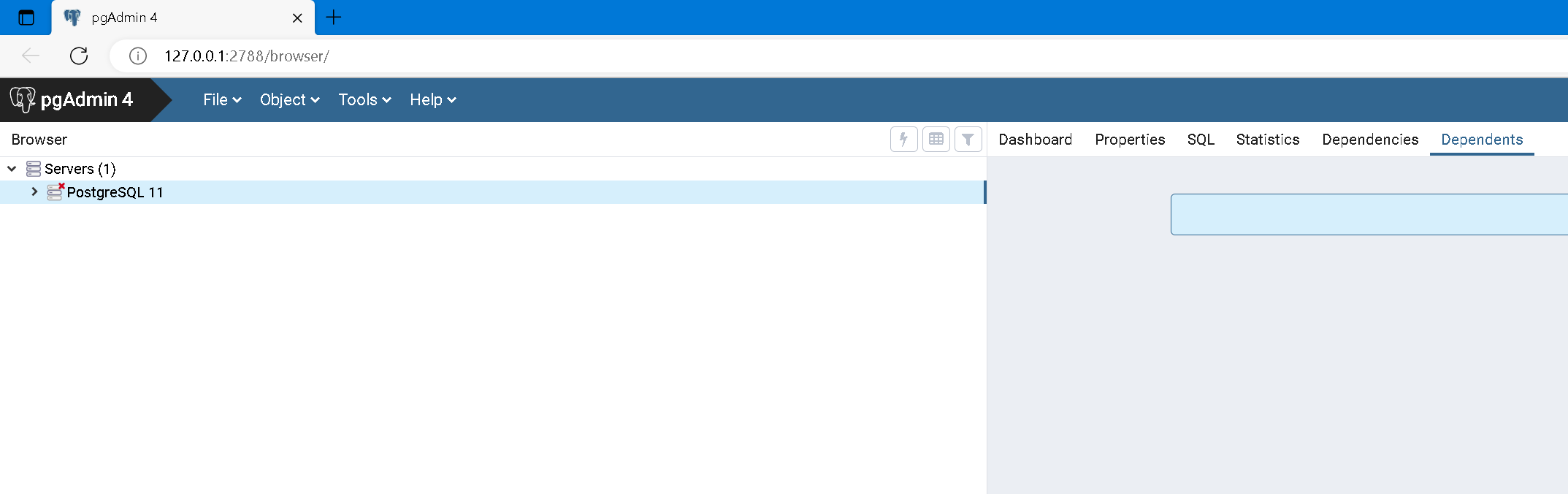Select the Dependents tab
This screenshot has width=1568, height=494.
click(1482, 140)
